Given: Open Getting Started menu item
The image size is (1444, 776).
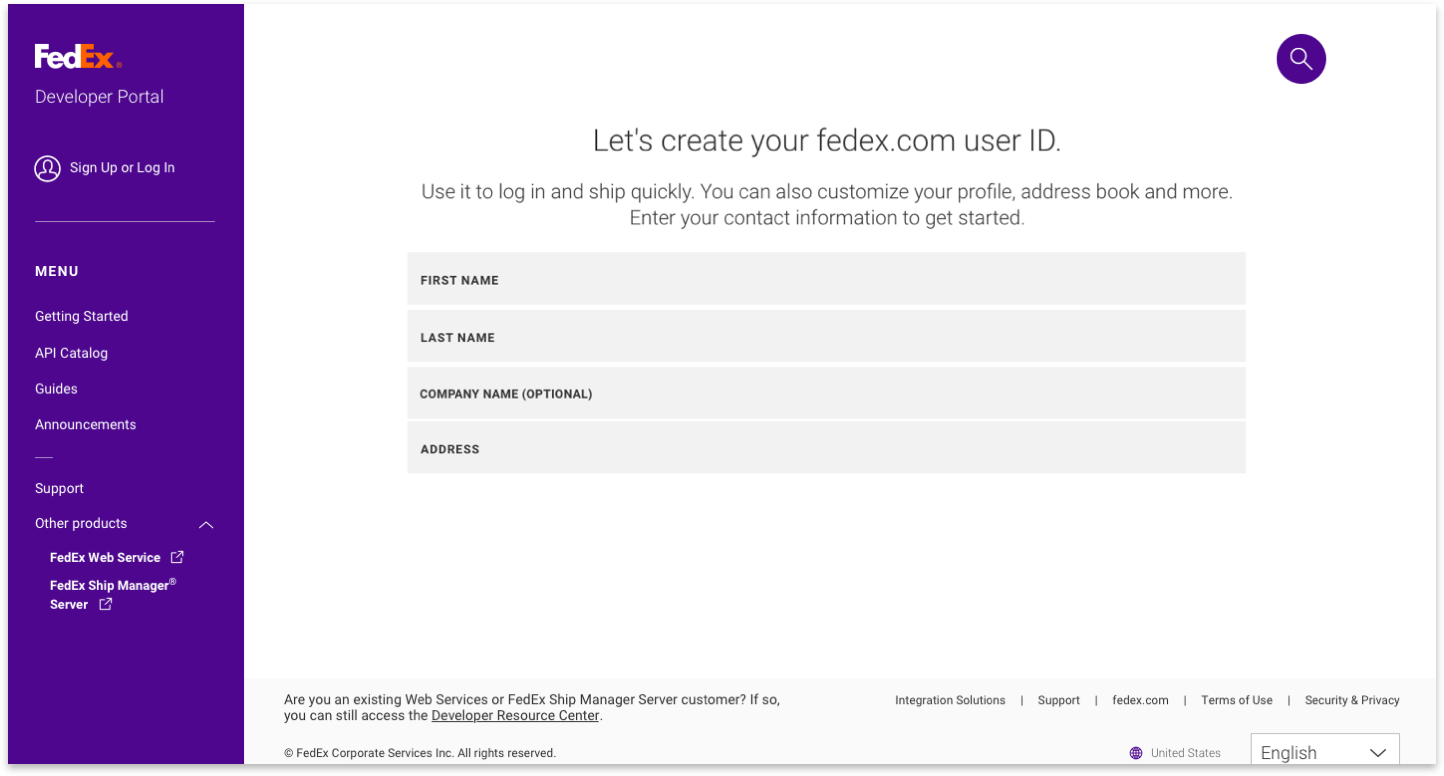Looking at the screenshot, I should click(81, 316).
